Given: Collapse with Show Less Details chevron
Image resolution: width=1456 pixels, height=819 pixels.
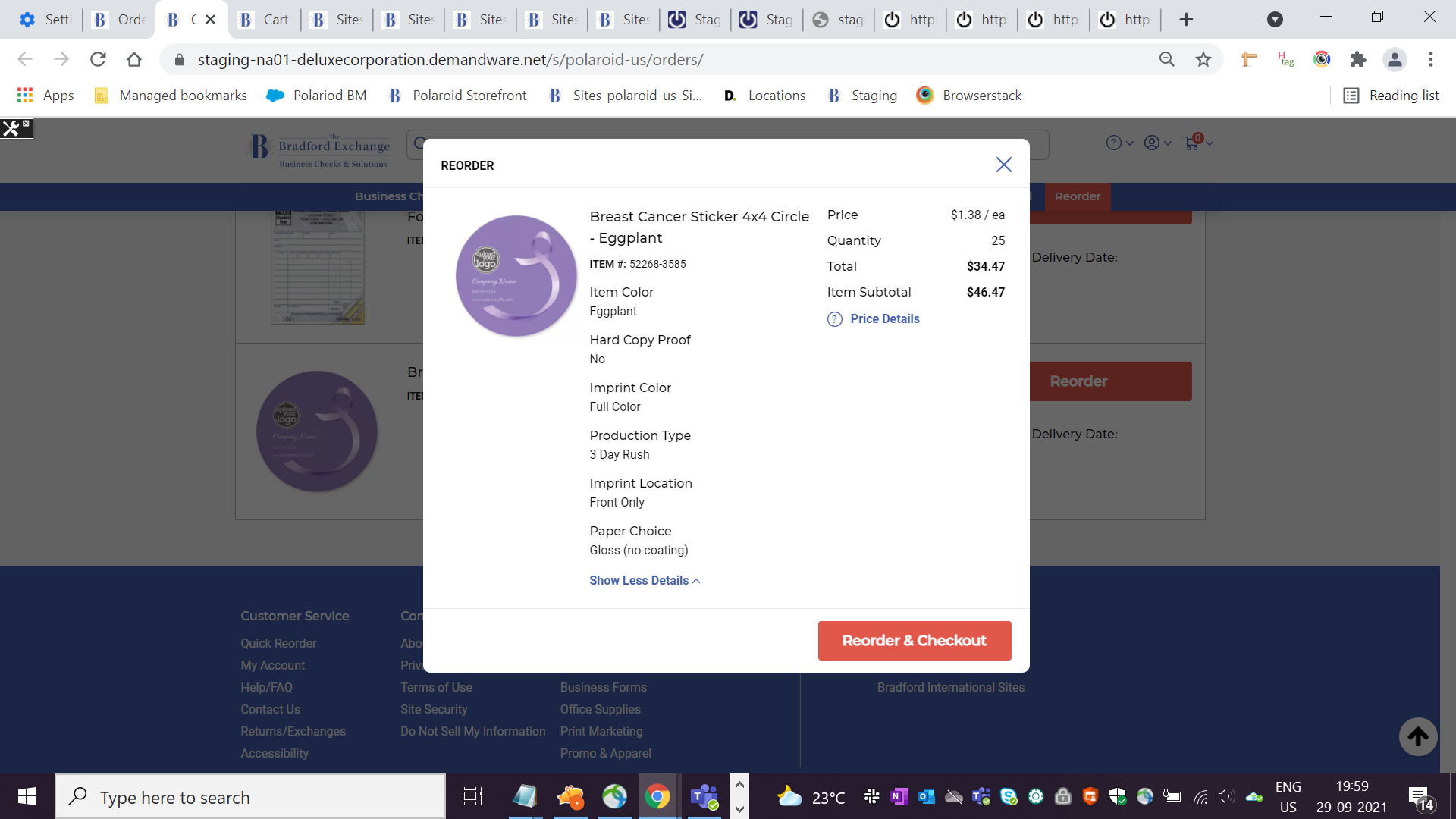Looking at the screenshot, I should (696, 581).
